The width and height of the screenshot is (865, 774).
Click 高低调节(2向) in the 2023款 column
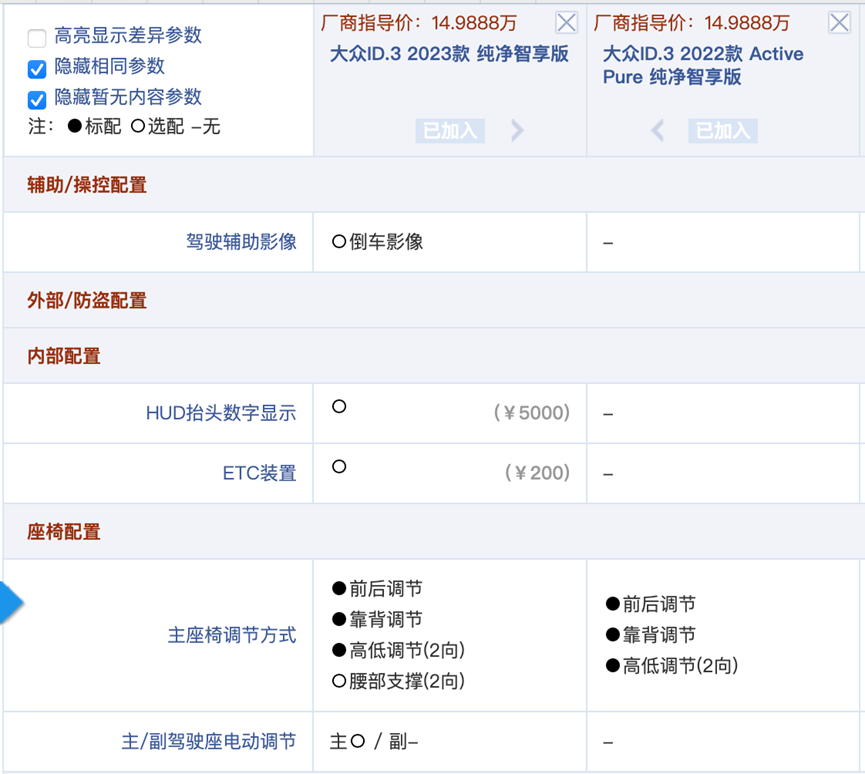pos(398,650)
